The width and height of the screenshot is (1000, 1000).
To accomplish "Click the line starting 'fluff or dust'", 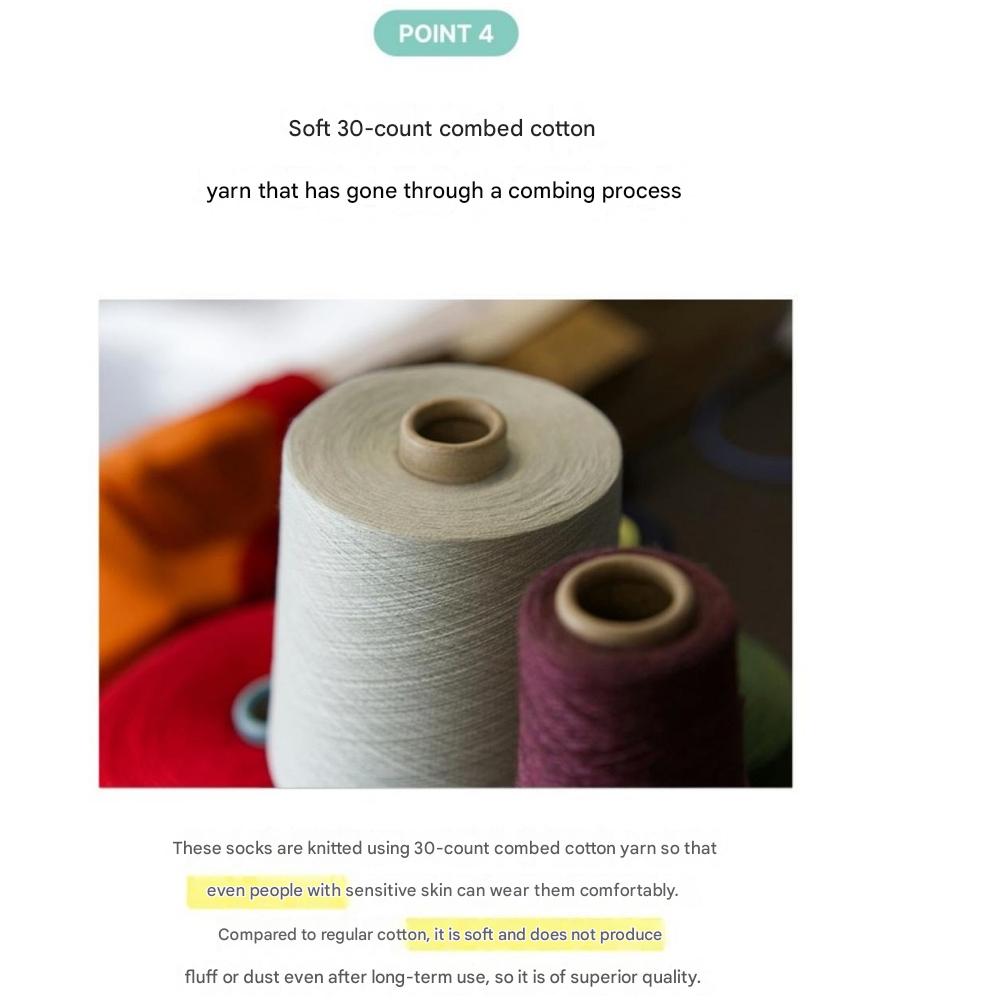I will click(x=442, y=977).
